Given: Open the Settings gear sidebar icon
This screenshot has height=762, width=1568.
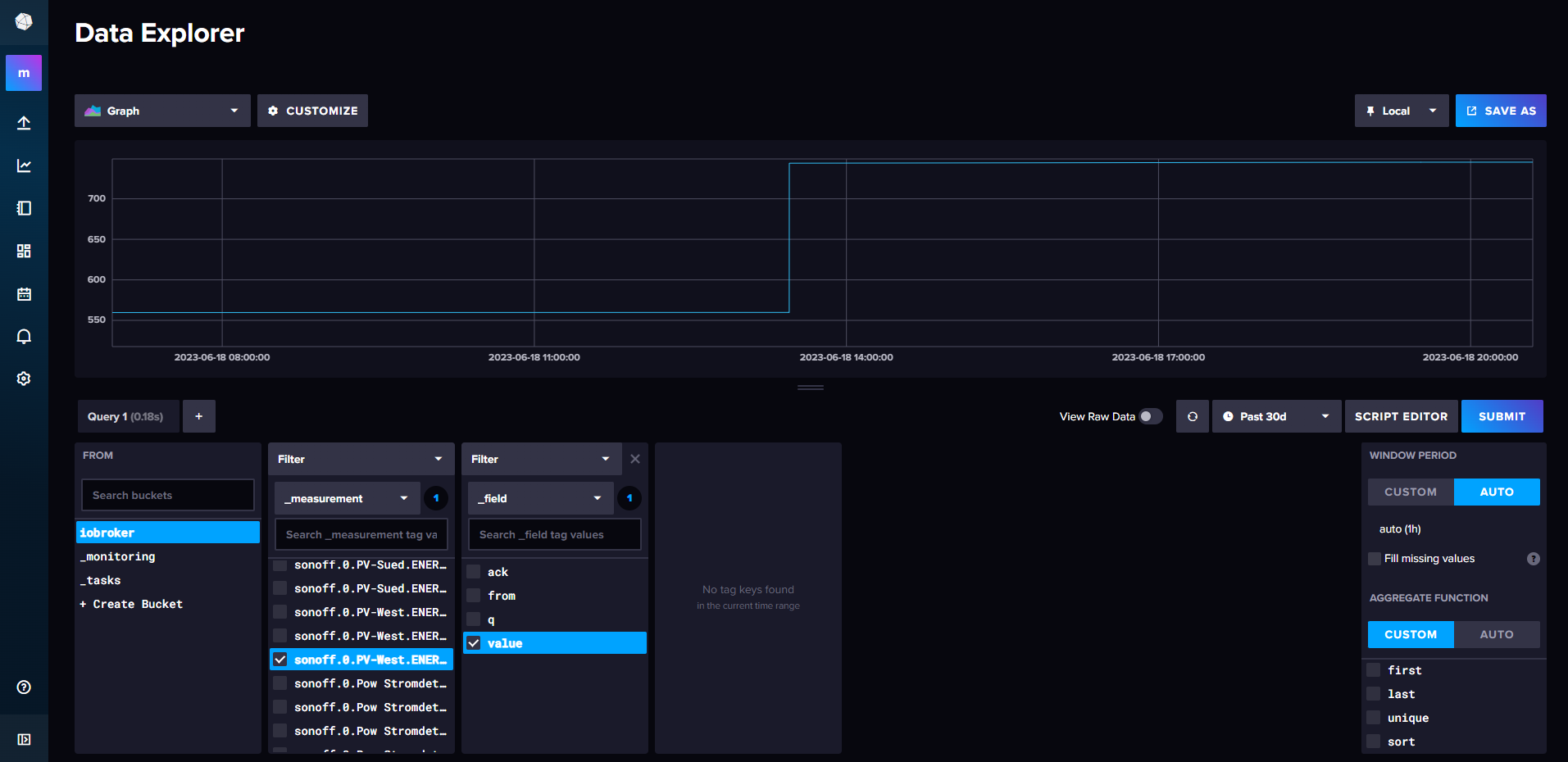Looking at the screenshot, I should (24, 379).
